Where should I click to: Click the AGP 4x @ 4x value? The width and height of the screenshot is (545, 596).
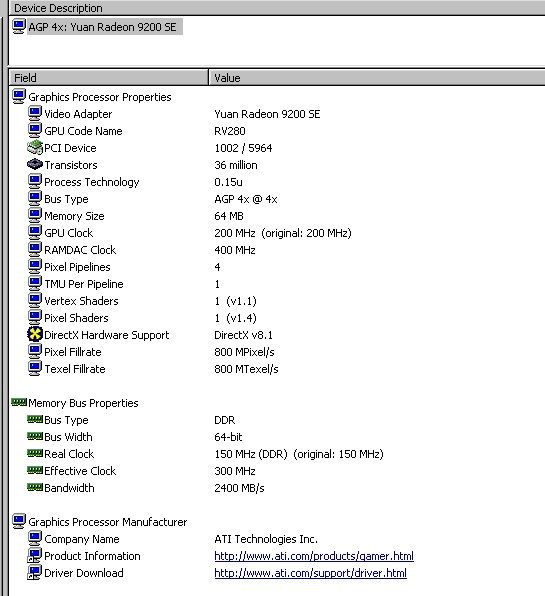pyautogui.click(x=246, y=199)
